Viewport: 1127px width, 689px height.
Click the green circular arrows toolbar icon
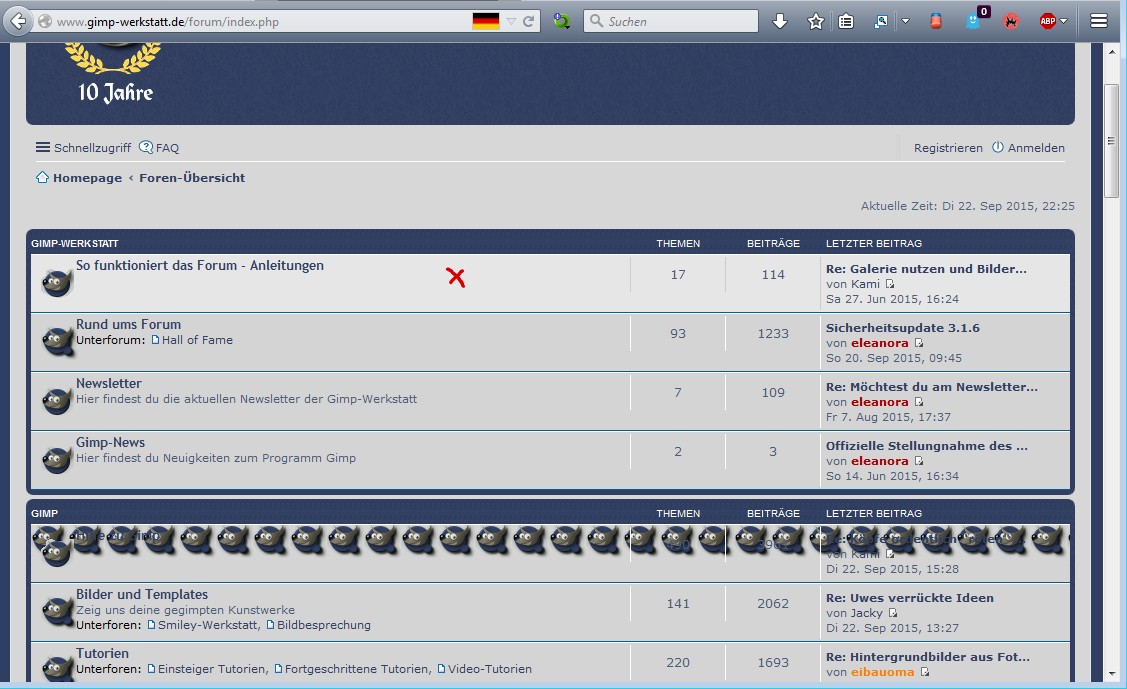pos(561,22)
